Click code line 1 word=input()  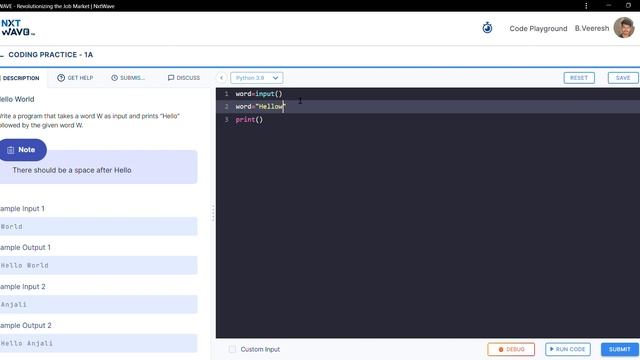[x=259, y=94]
